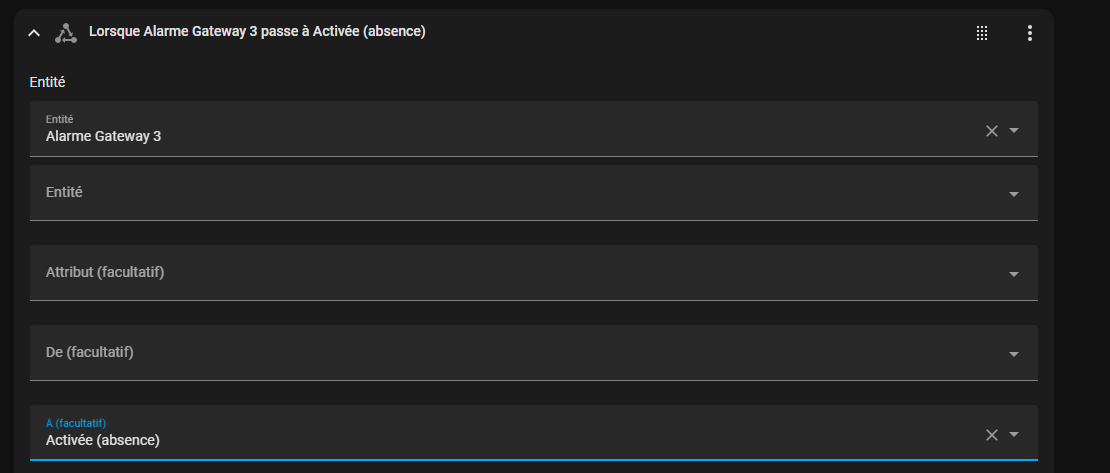Click the Attribut (facultatif) field
The image size is (1110, 473).
pyautogui.click(x=534, y=273)
